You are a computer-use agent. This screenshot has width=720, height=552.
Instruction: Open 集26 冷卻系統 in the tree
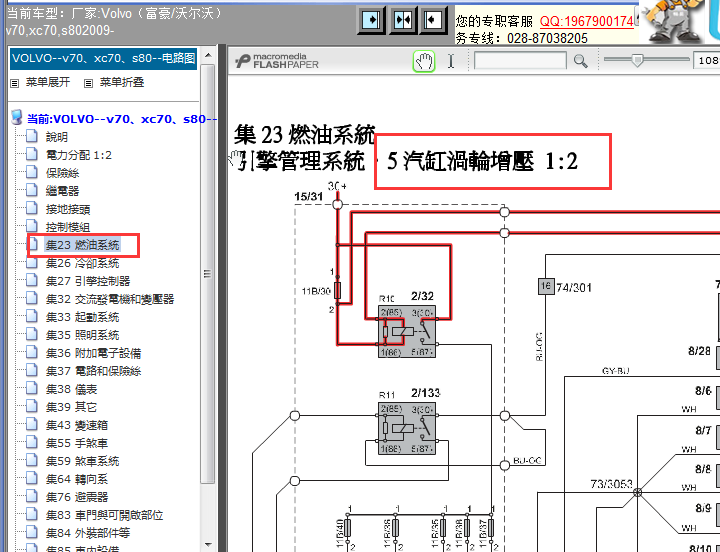tap(83, 263)
